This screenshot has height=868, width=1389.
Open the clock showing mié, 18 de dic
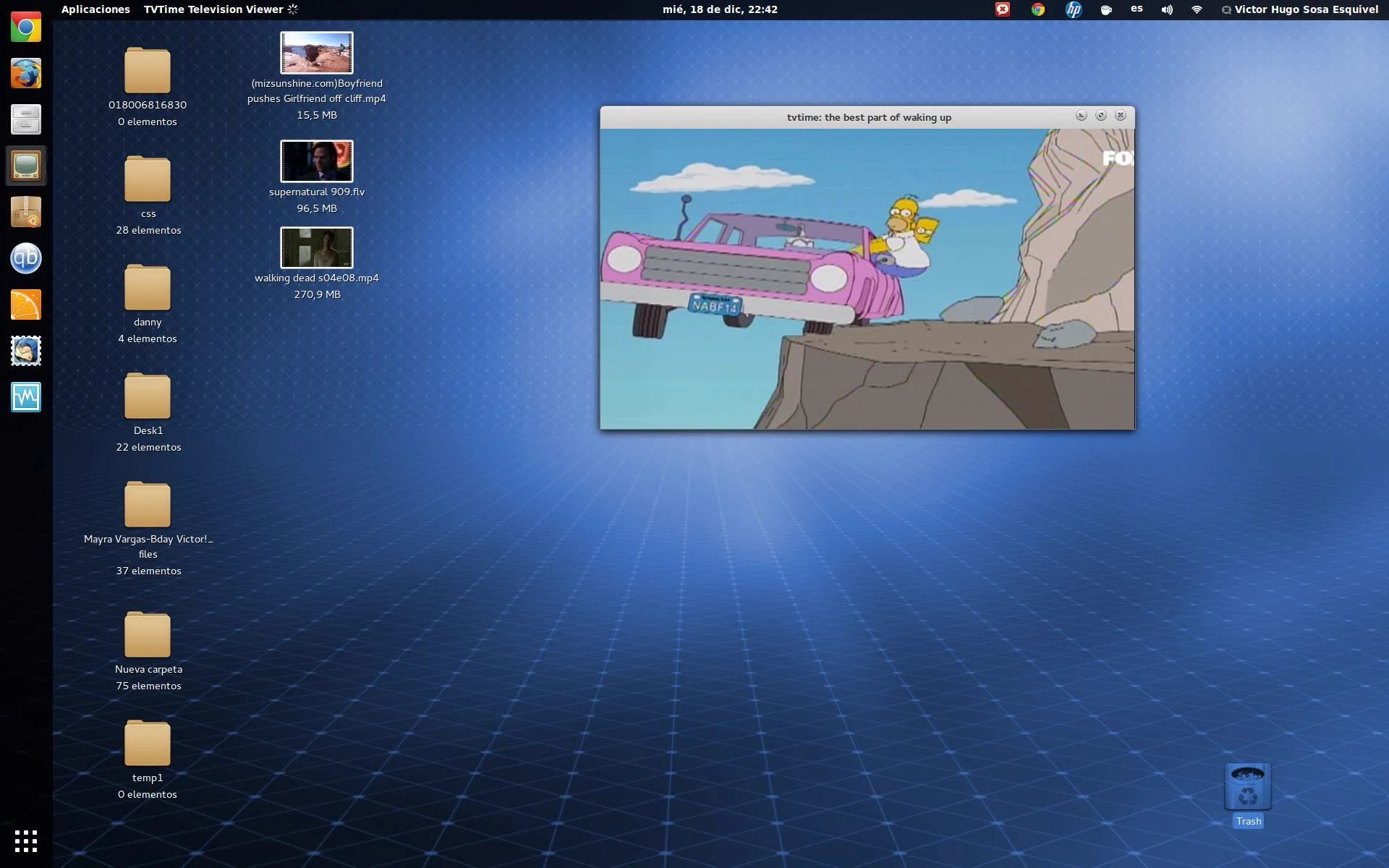click(720, 9)
